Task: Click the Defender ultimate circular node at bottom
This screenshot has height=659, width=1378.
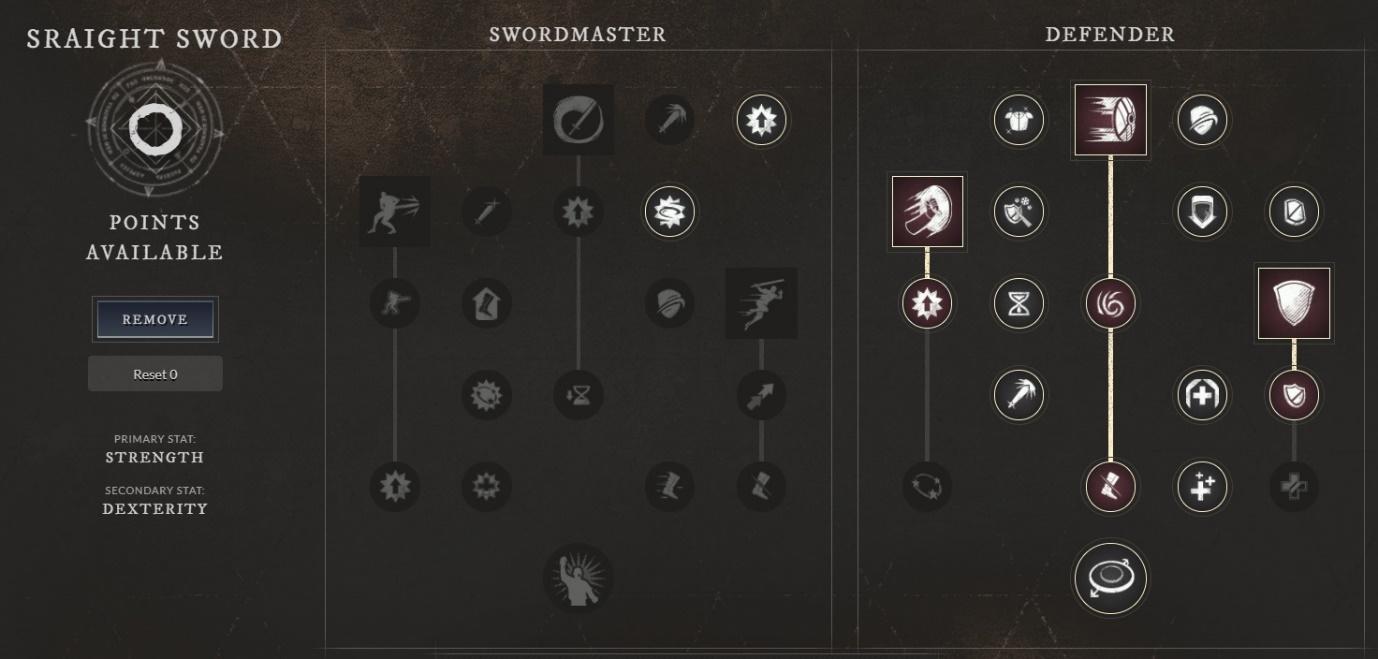Action: 1110,578
